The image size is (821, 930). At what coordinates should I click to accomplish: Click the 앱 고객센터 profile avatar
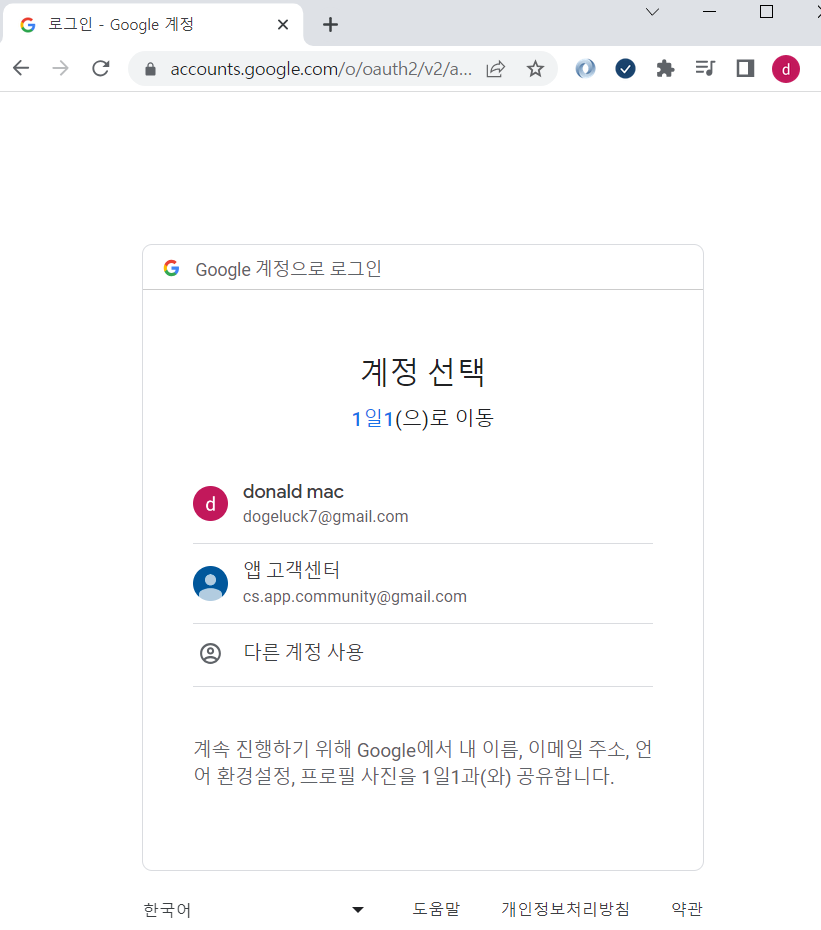point(211,584)
